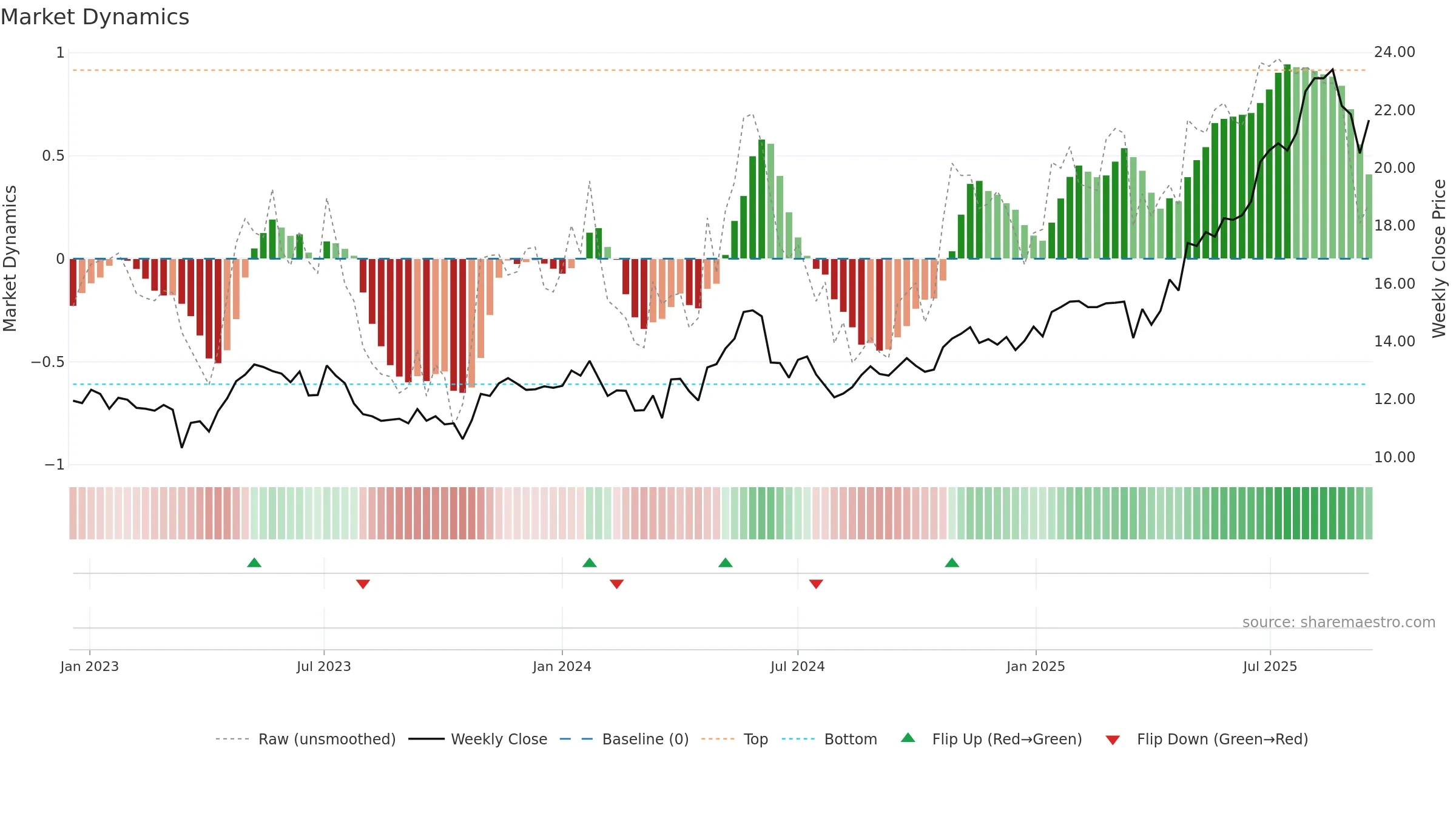Click the Jul 2023 axis label
1456x819 pixels.
click(x=324, y=666)
